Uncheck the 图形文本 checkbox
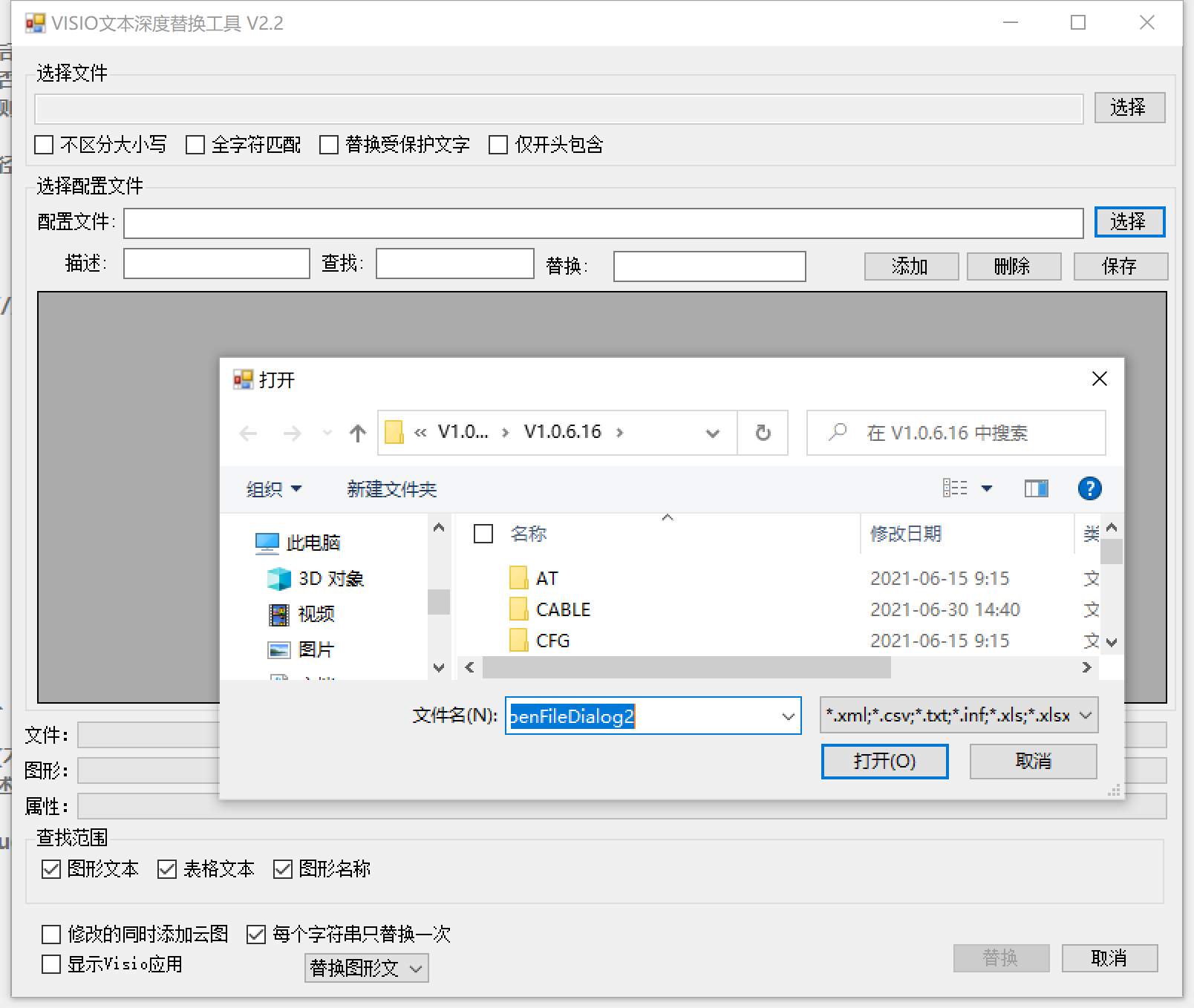This screenshot has height=1008, width=1194. point(51,869)
